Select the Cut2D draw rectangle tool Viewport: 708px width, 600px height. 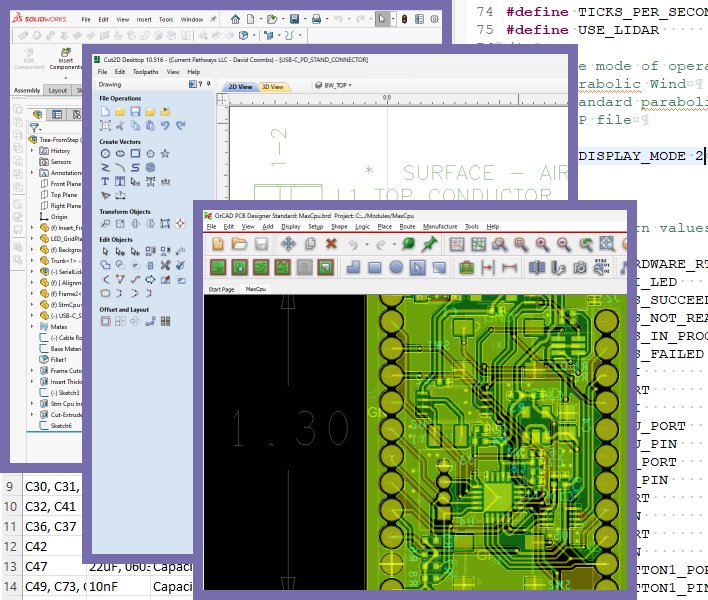135,153
